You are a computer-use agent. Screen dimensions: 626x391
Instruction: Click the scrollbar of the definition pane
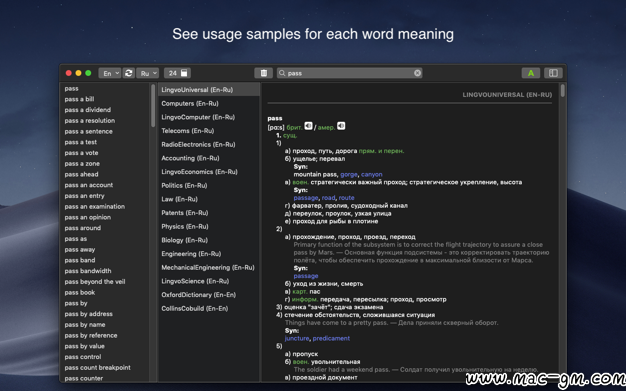[x=563, y=91]
